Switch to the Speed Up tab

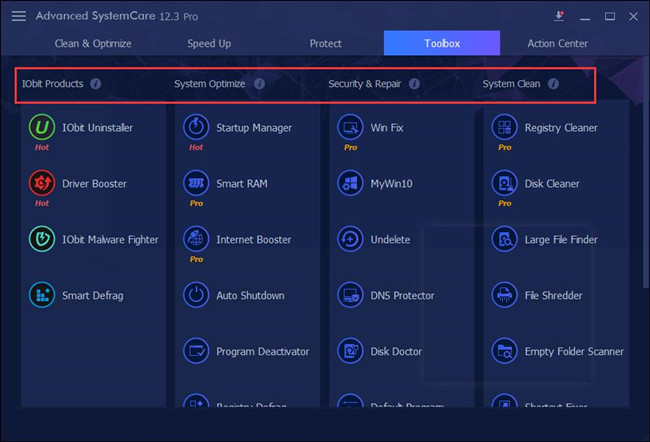pyautogui.click(x=209, y=44)
